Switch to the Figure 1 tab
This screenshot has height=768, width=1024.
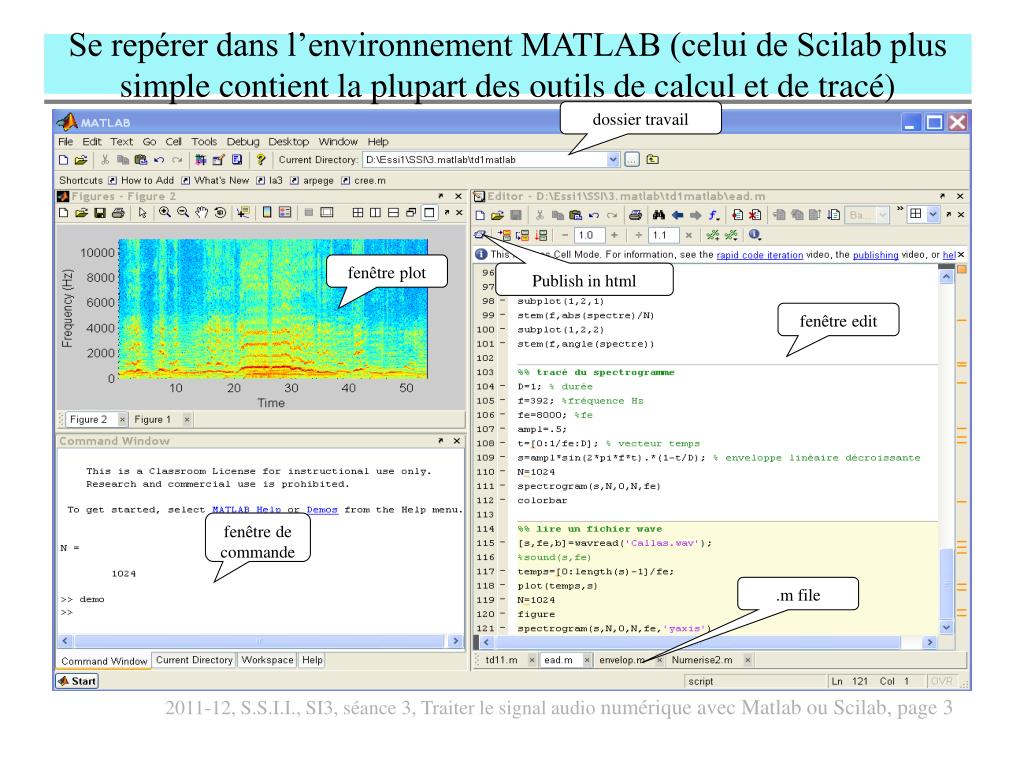(x=152, y=419)
